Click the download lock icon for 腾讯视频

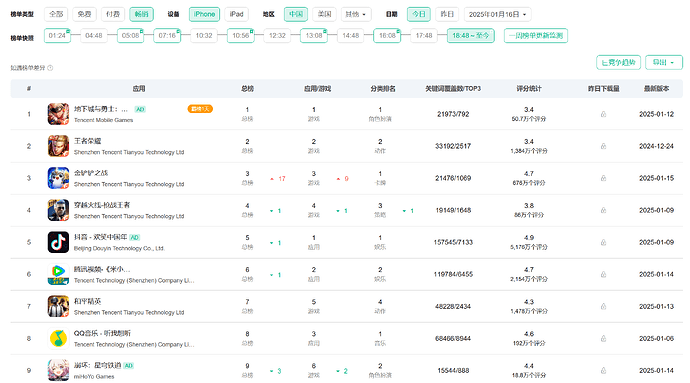603,274
